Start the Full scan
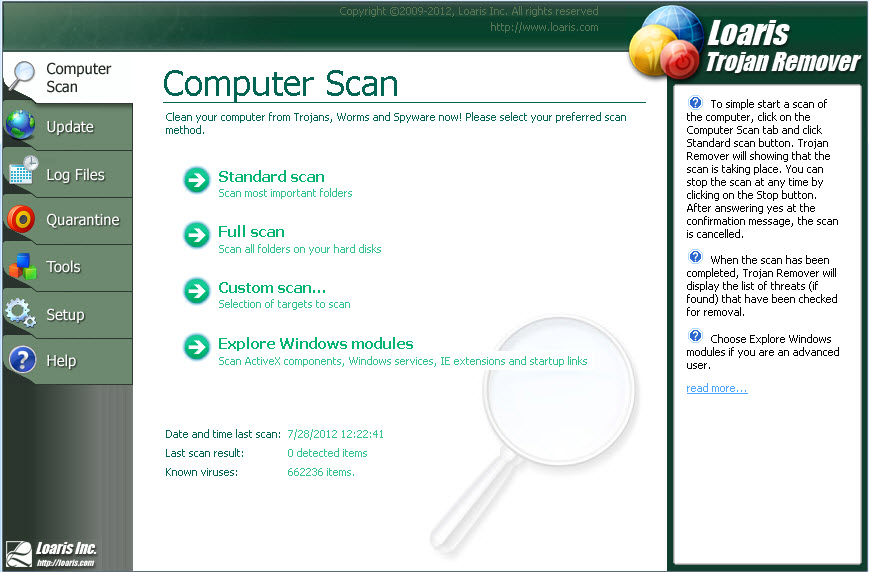 pyautogui.click(x=251, y=232)
